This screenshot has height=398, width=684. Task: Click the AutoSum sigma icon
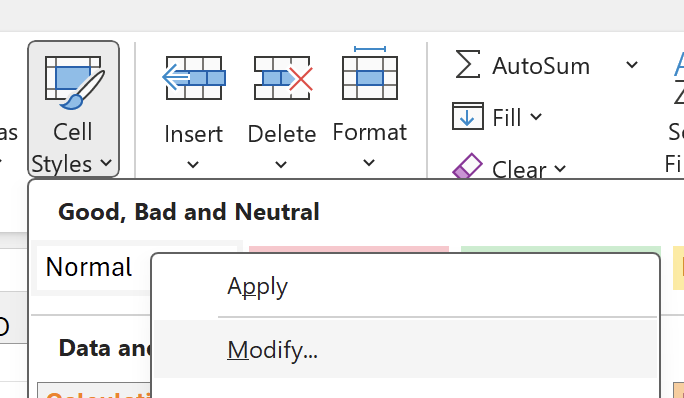(x=468, y=64)
